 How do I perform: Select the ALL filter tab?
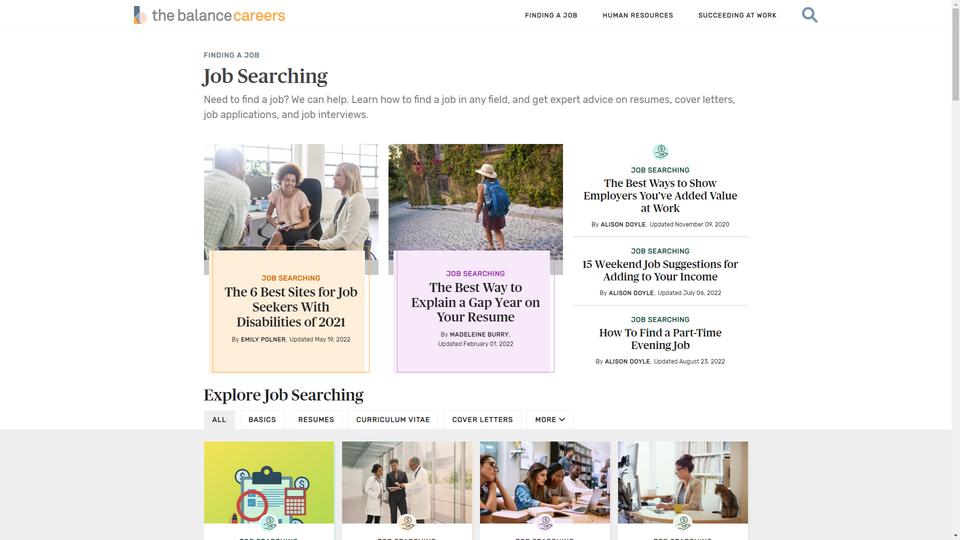pyautogui.click(x=219, y=419)
